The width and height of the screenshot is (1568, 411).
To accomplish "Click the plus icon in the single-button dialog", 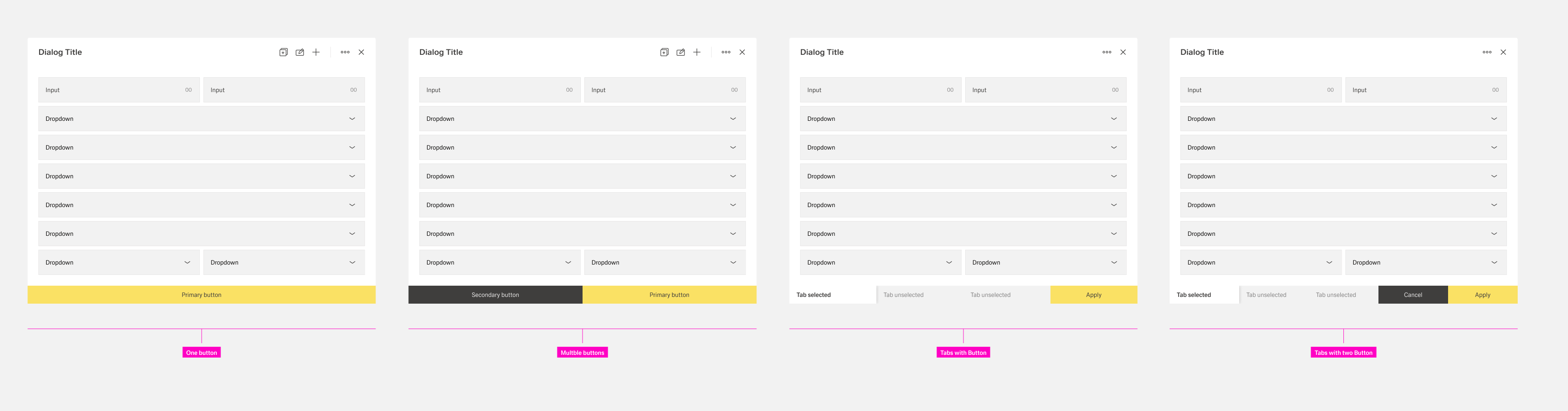I will (316, 53).
